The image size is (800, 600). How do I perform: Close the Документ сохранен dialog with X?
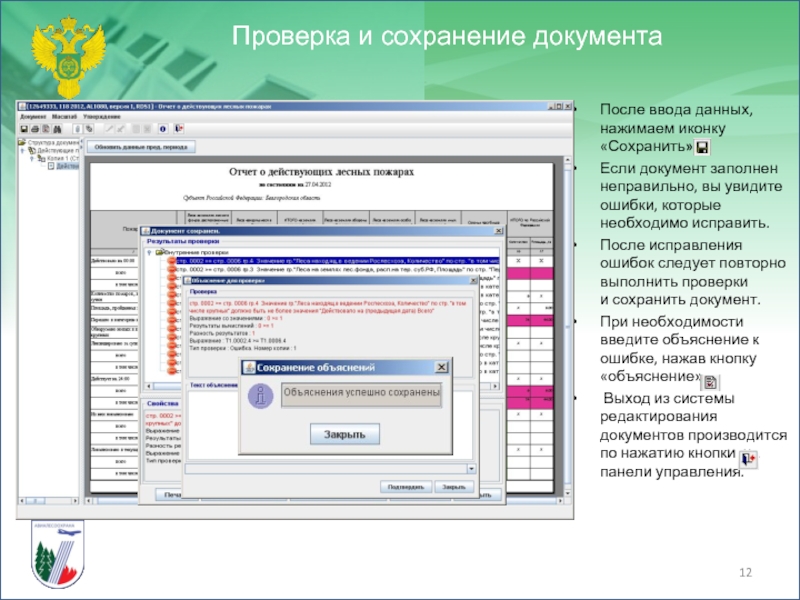pyautogui.click(x=498, y=231)
